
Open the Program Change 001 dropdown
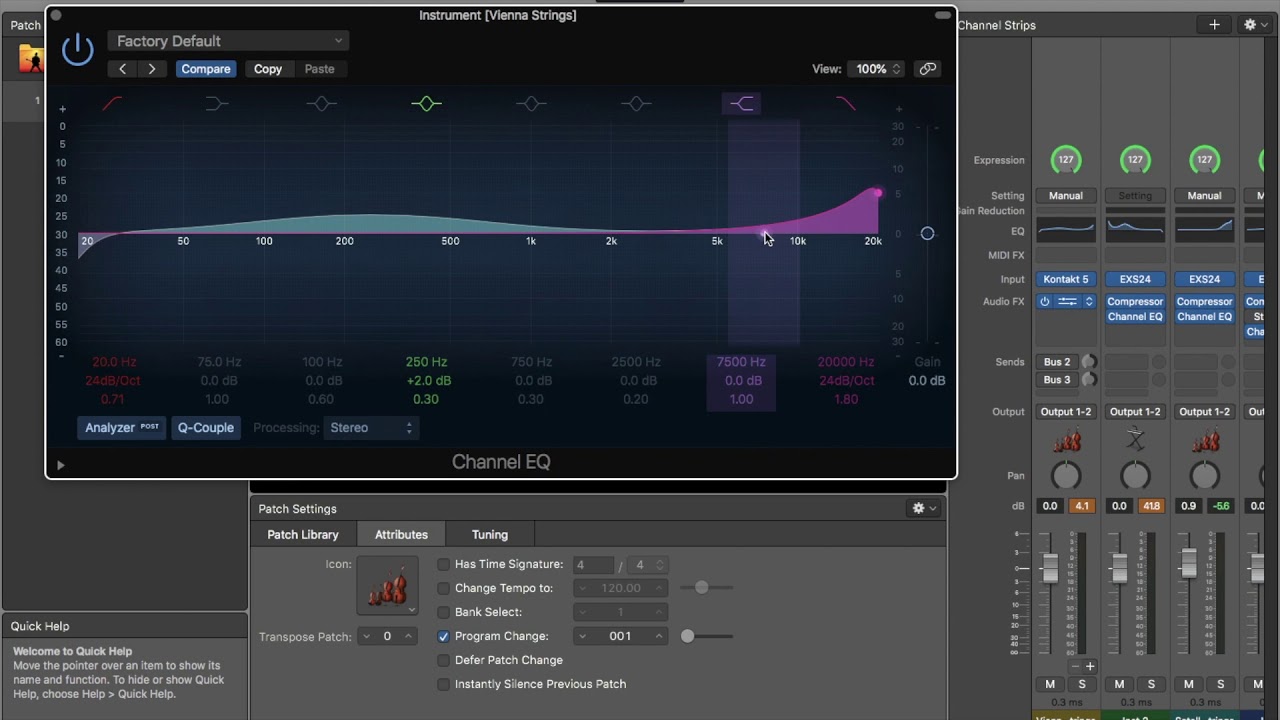pyautogui.click(x=620, y=636)
